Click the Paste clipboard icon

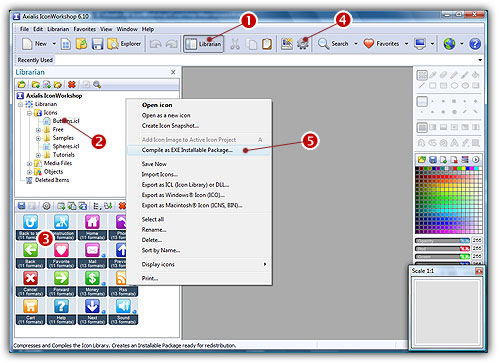267,44
